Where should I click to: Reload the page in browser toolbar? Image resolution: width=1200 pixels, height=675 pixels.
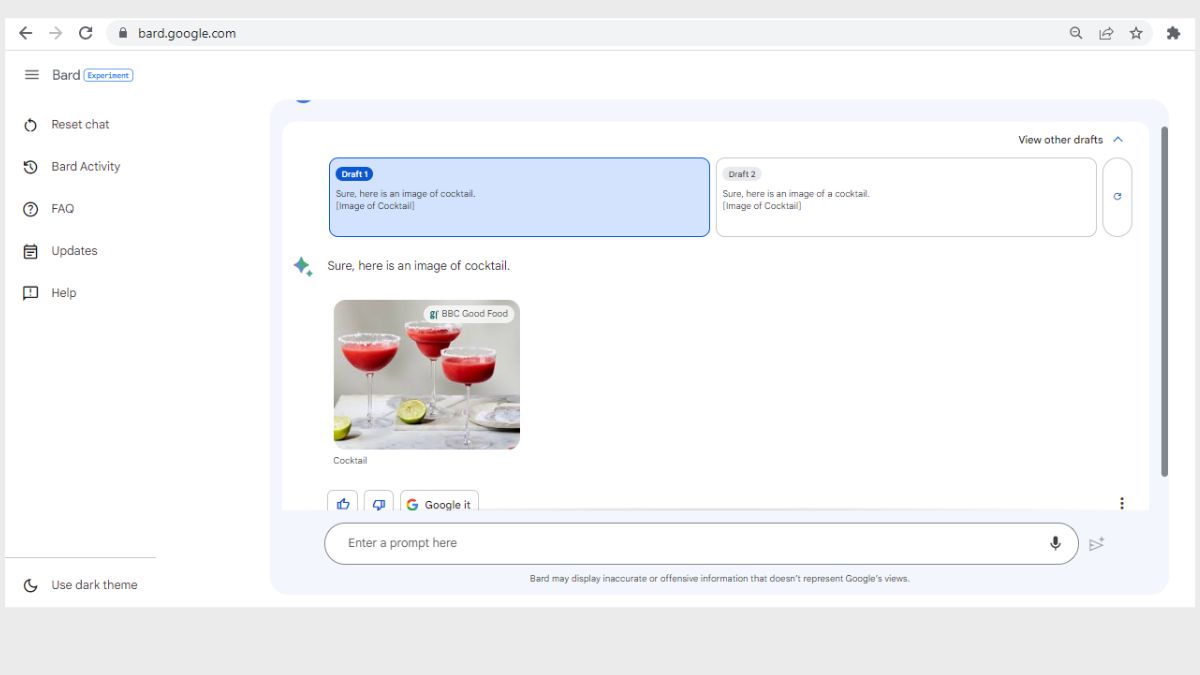point(86,33)
